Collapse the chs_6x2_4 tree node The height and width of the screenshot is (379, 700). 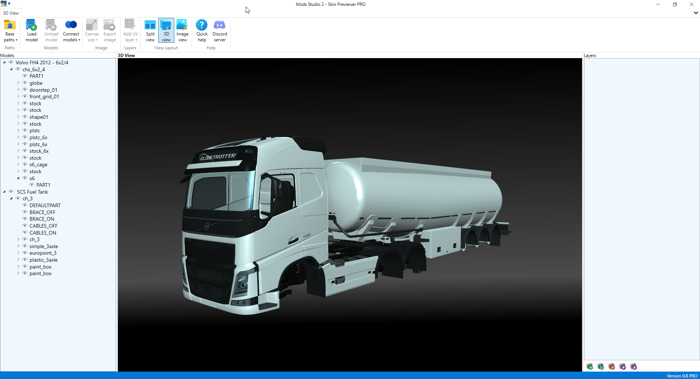pos(12,69)
